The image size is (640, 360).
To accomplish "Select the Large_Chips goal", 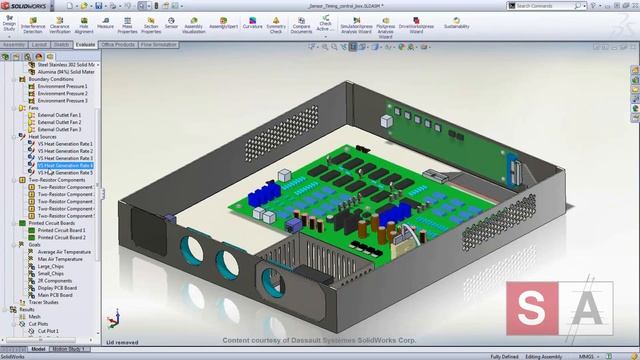I will 51,267.
